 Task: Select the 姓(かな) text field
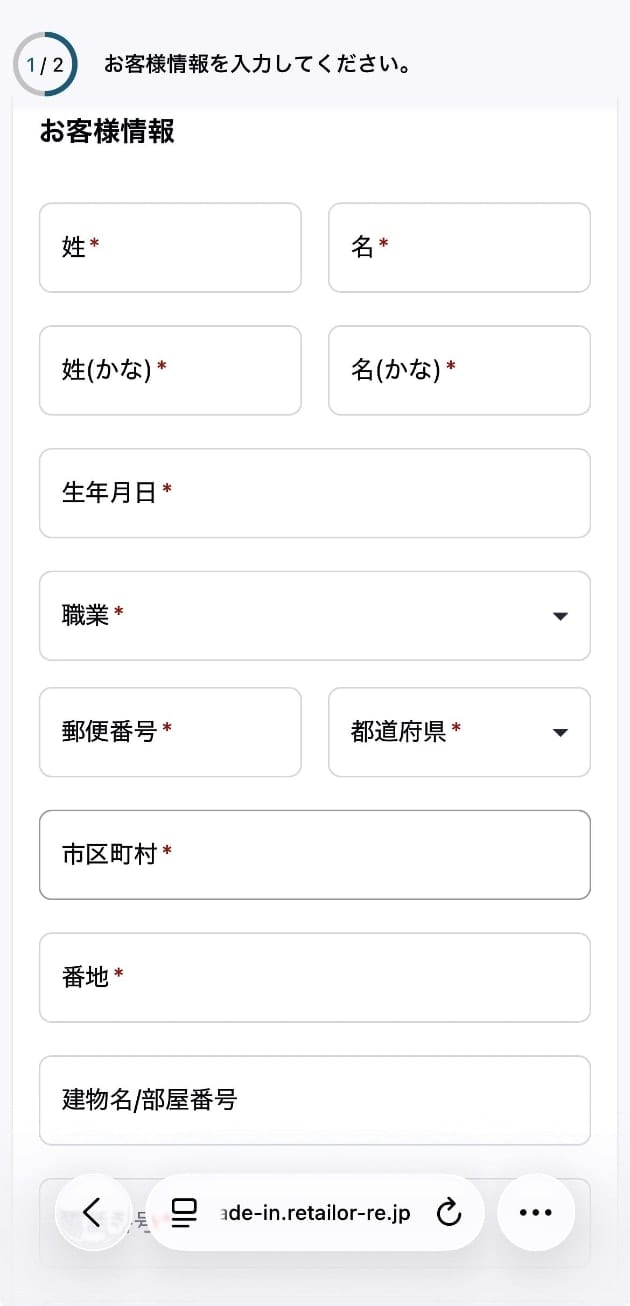(x=170, y=370)
